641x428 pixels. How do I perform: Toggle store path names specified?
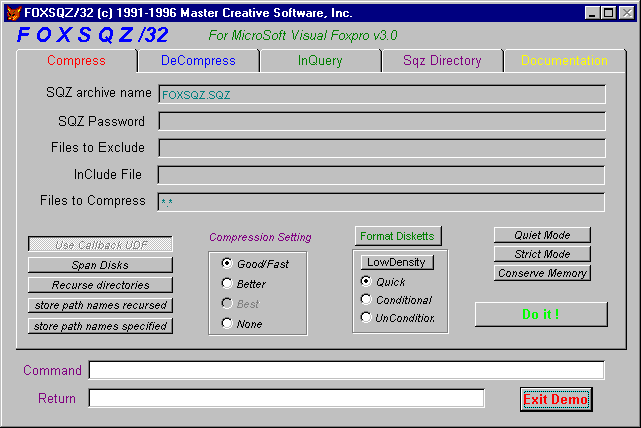coord(101,326)
